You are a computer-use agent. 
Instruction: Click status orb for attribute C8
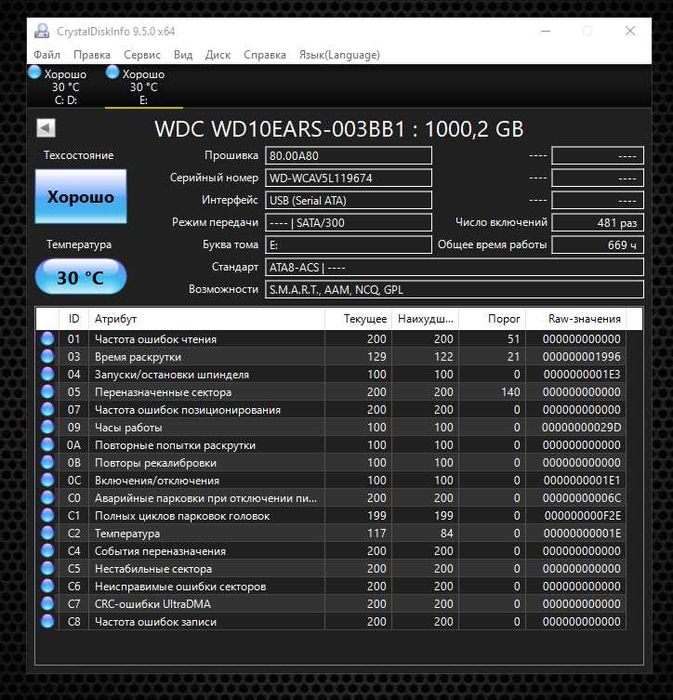click(x=47, y=621)
